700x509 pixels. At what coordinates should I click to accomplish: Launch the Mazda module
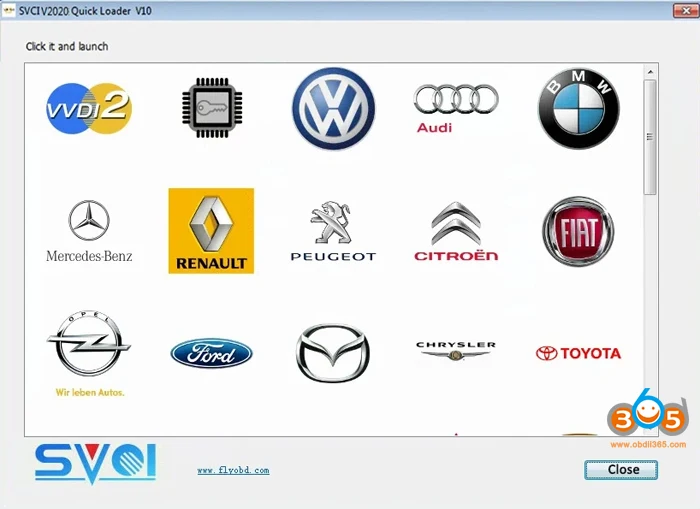pos(333,353)
